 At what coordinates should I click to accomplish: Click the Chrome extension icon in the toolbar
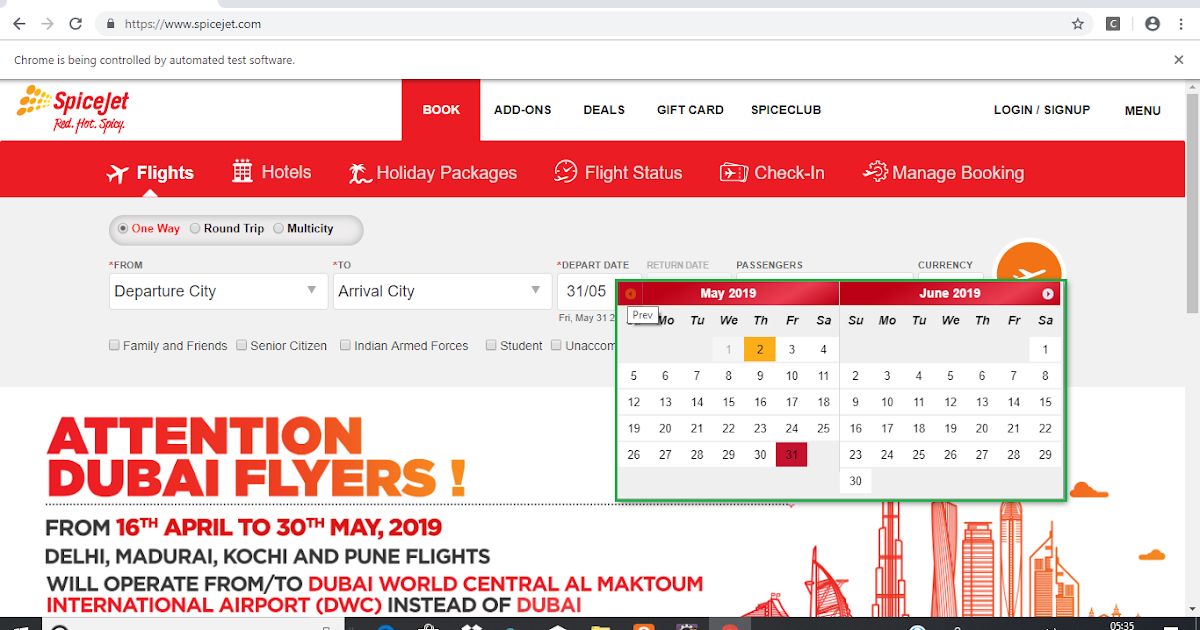1113,23
